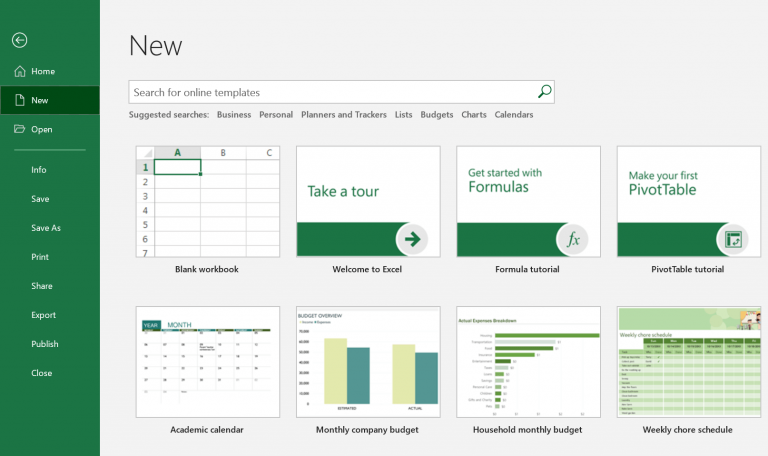This screenshot has height=456, width=768.
Task: Click the fx icon on Formulas tile
Action: (x=573, y=239)
